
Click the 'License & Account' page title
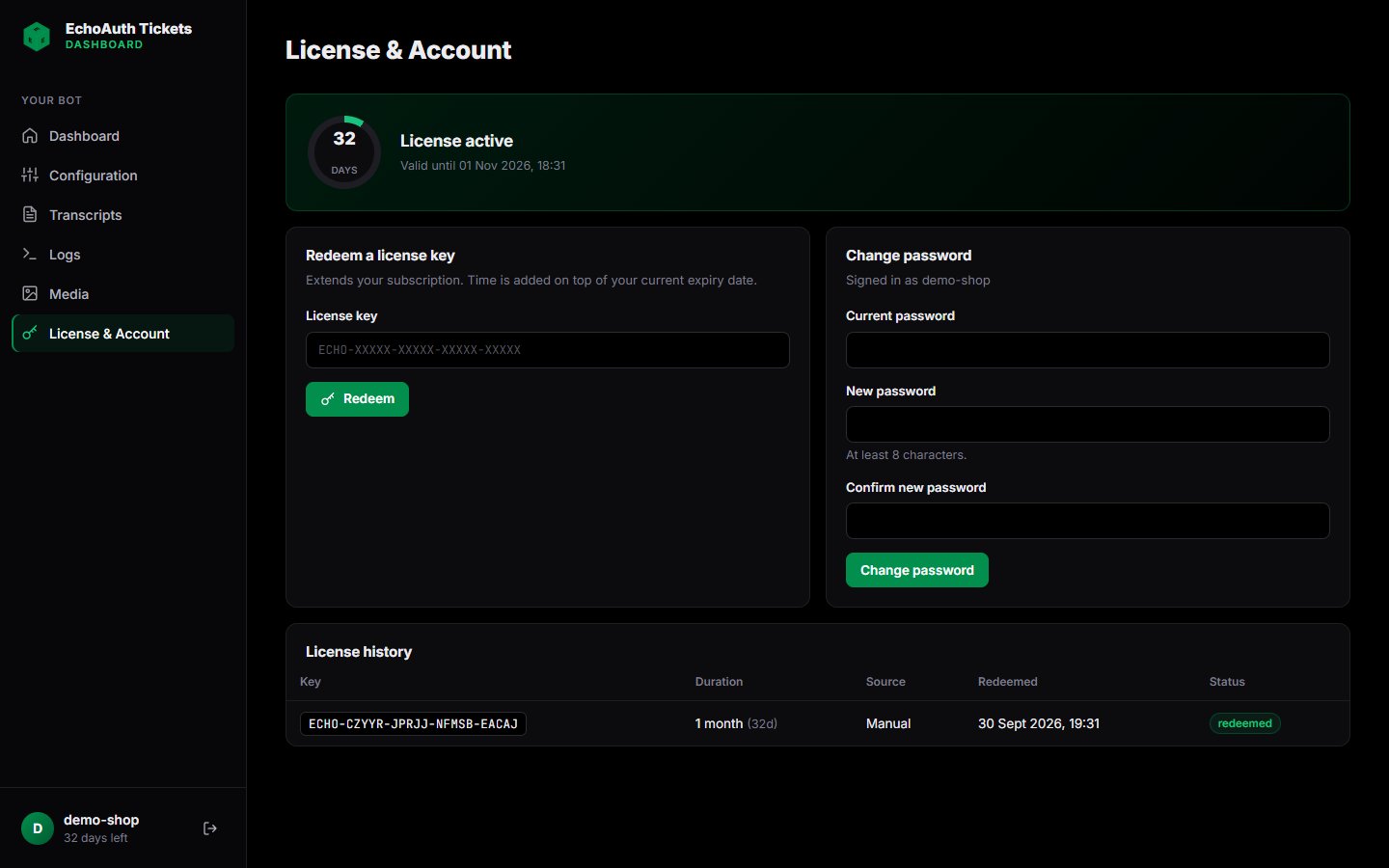(x=398, y=50)
